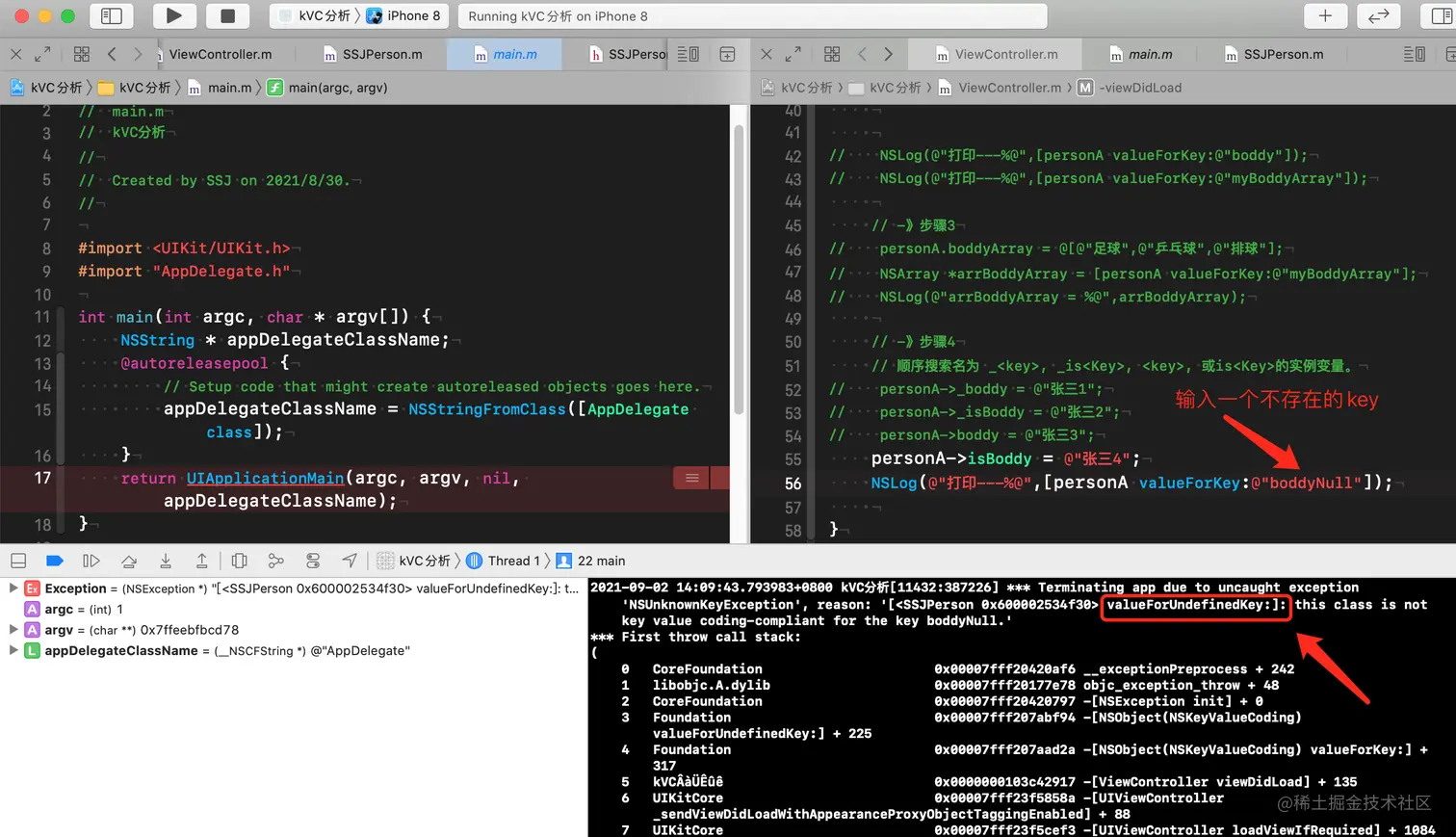The width and height of the screenshot is (1456, 837).
Task: Click -viewDidLoad in right jump bar
Action: pyautogui.click(x=1130, y=88)
